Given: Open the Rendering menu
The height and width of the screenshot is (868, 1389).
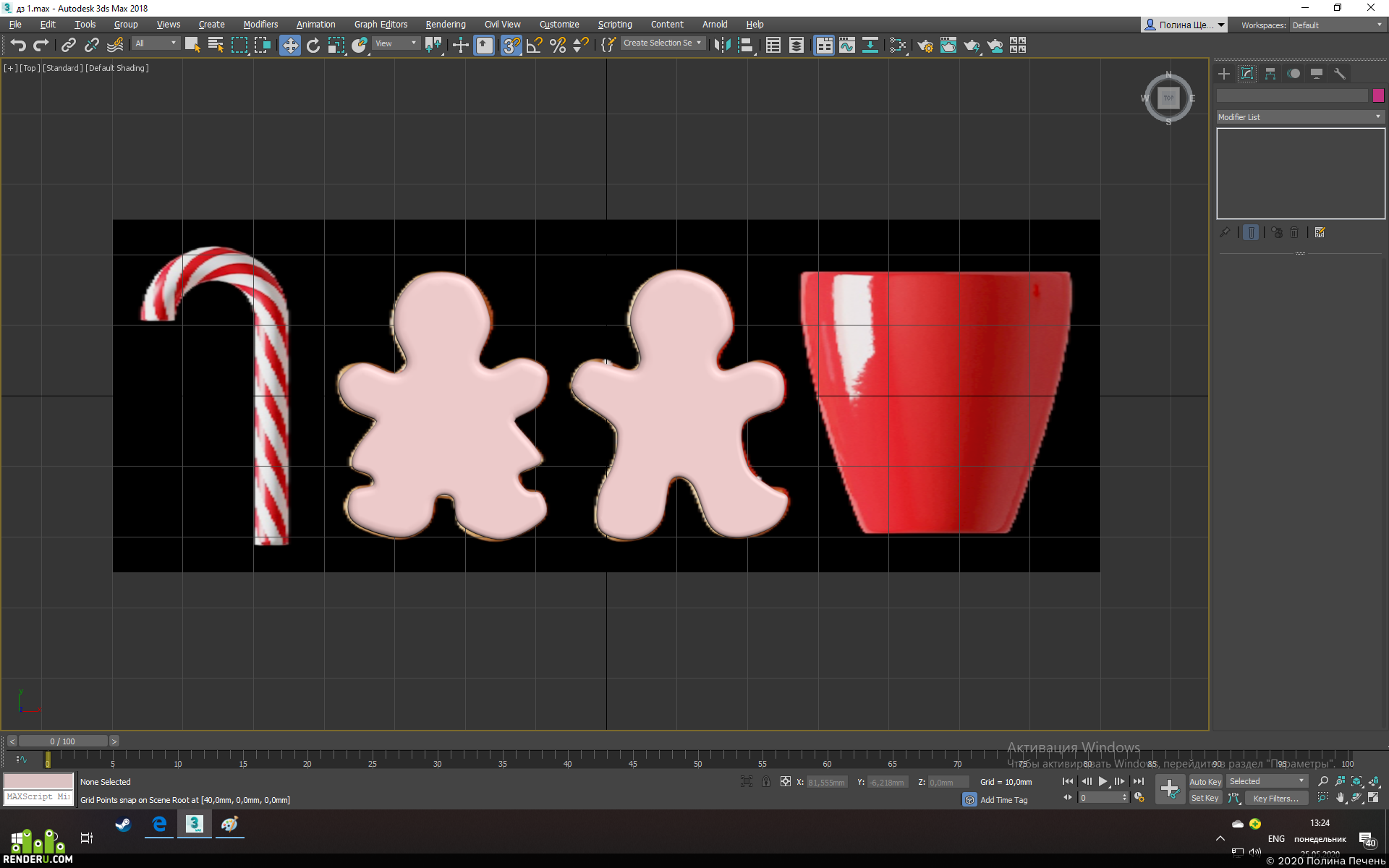Looking at the screenshot, I should (445, 24).
